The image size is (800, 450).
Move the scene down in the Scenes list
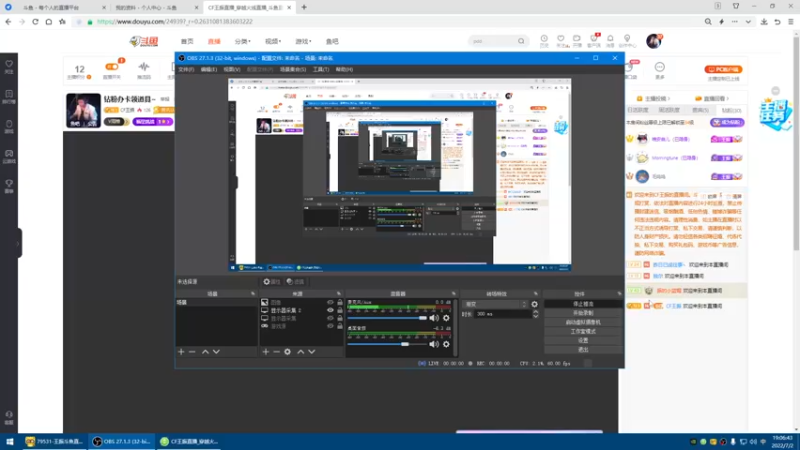216,352
